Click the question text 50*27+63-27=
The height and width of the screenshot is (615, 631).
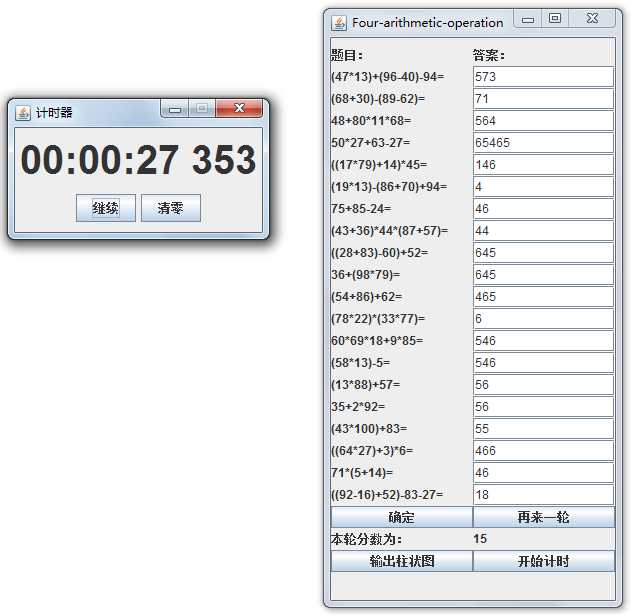coord(371,143)
